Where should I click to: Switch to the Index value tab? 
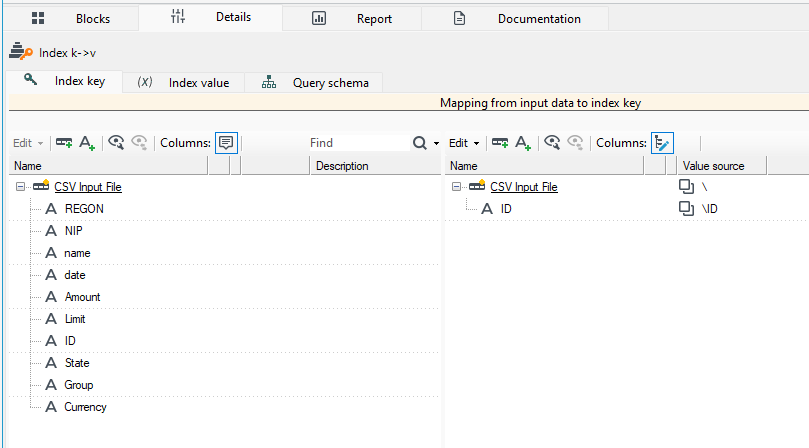click(183, 83)
